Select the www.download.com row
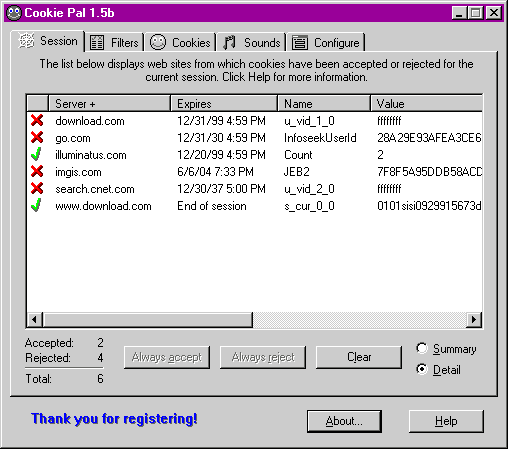 coord(255,206)
